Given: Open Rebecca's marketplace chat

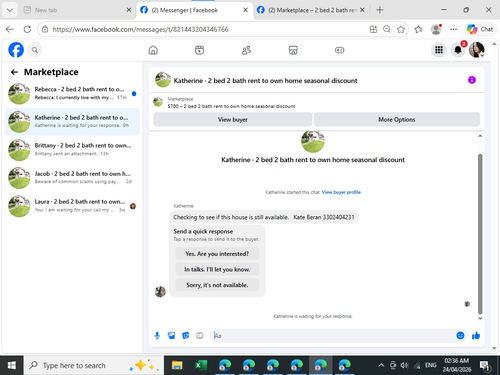Looking at the screenshot, I should [72, 93].
